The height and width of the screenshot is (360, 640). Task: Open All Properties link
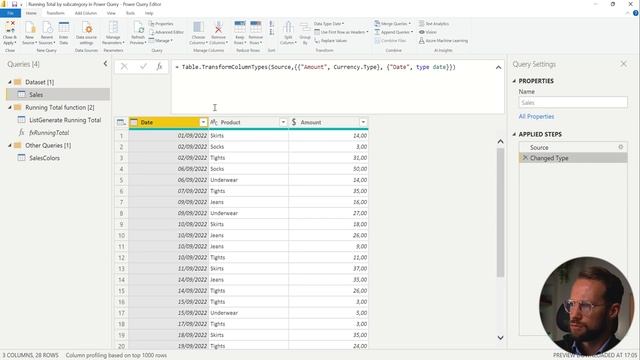tap(536, 116)
